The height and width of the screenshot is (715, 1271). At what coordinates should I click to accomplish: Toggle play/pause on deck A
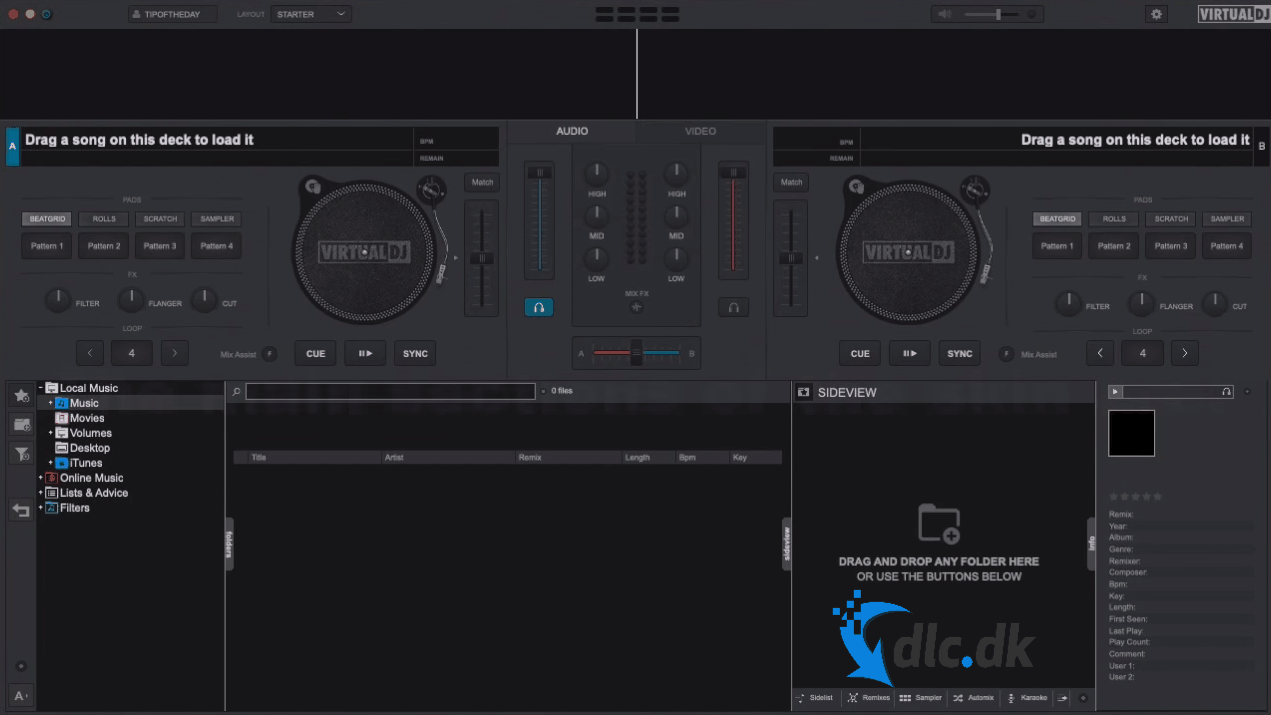click(365, 353)
